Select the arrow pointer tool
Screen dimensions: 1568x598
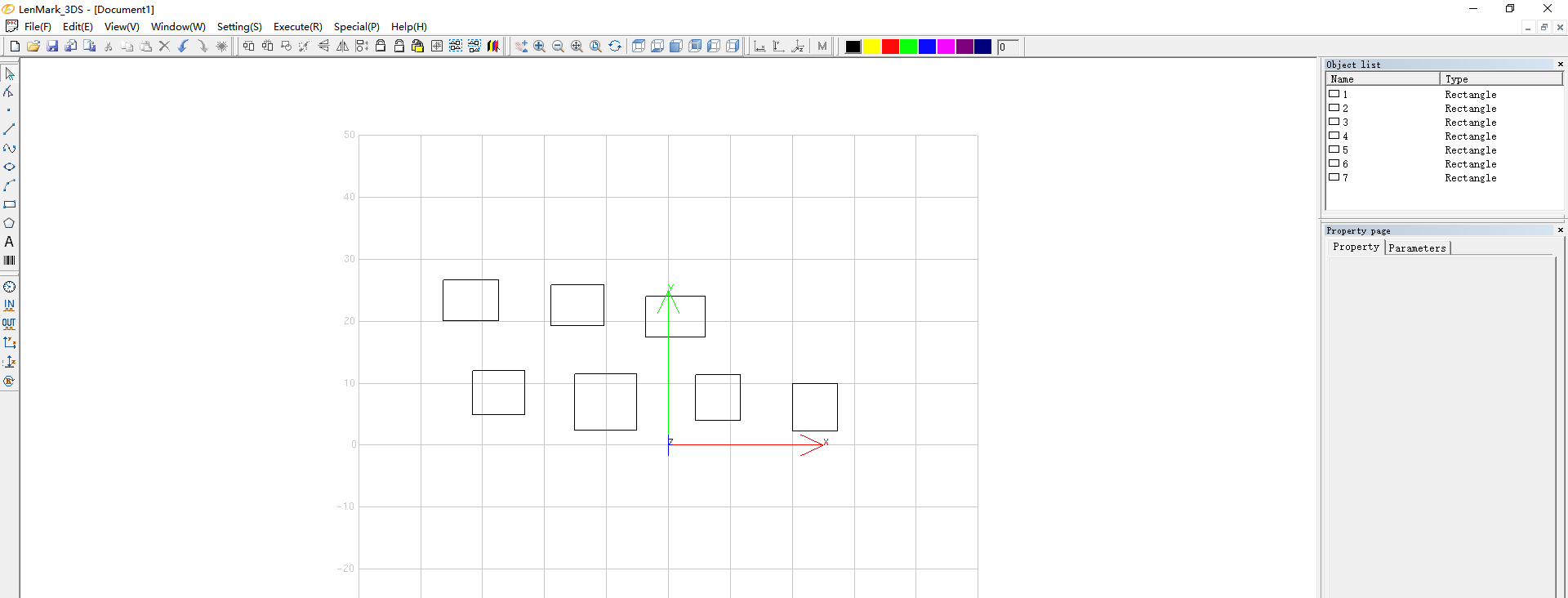click(x=9, y=74)
